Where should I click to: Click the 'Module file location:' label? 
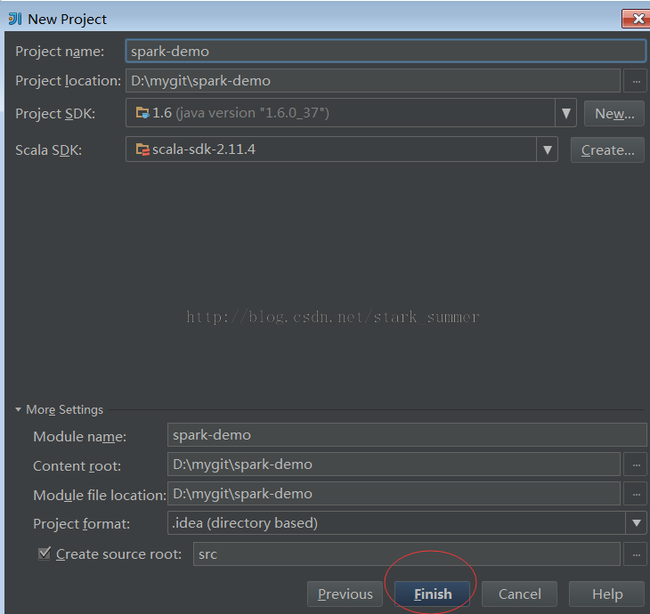pyautogui.click(x=99, y=495)
